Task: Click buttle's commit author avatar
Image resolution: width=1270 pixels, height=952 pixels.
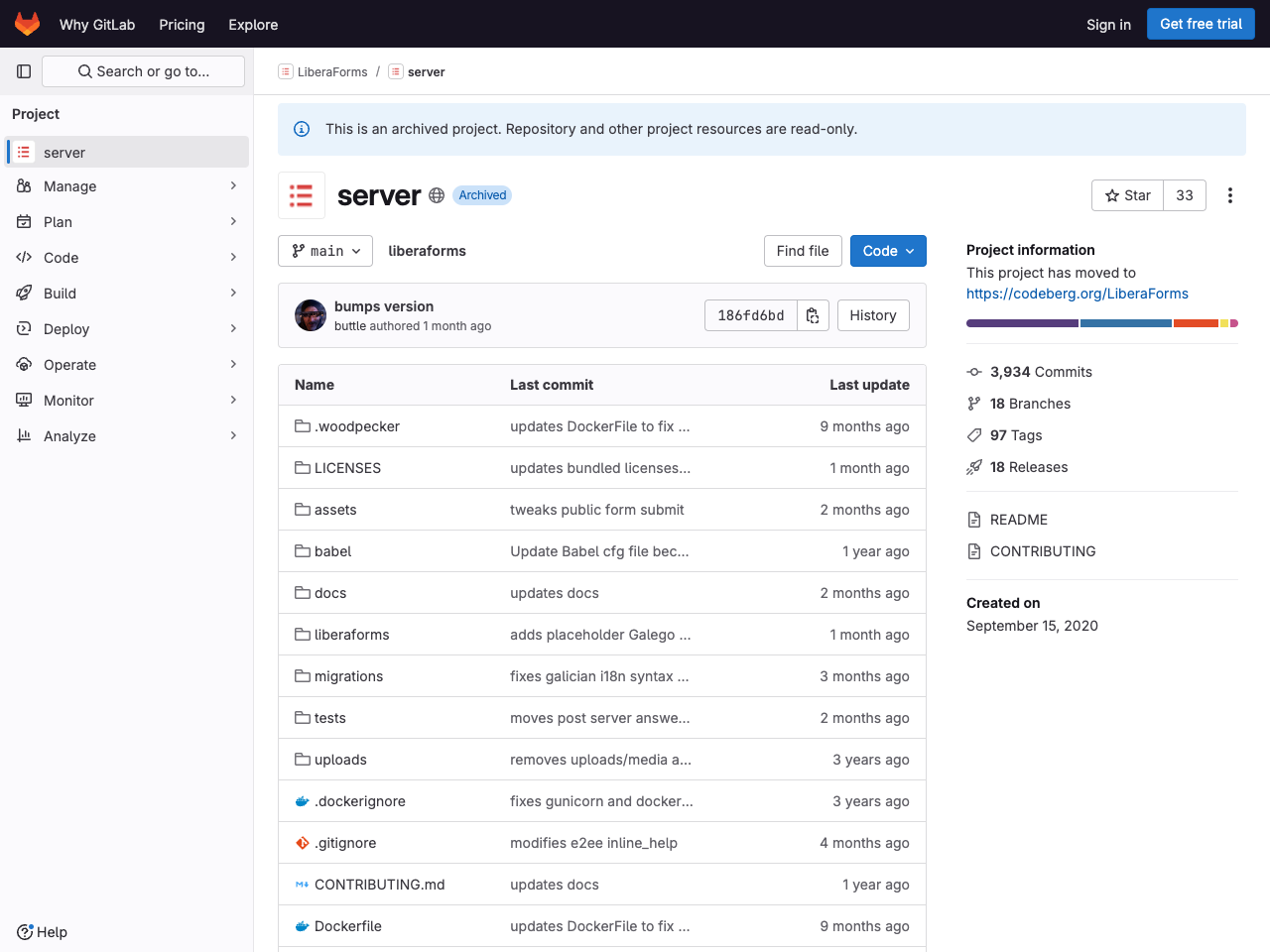Action: 311,315
